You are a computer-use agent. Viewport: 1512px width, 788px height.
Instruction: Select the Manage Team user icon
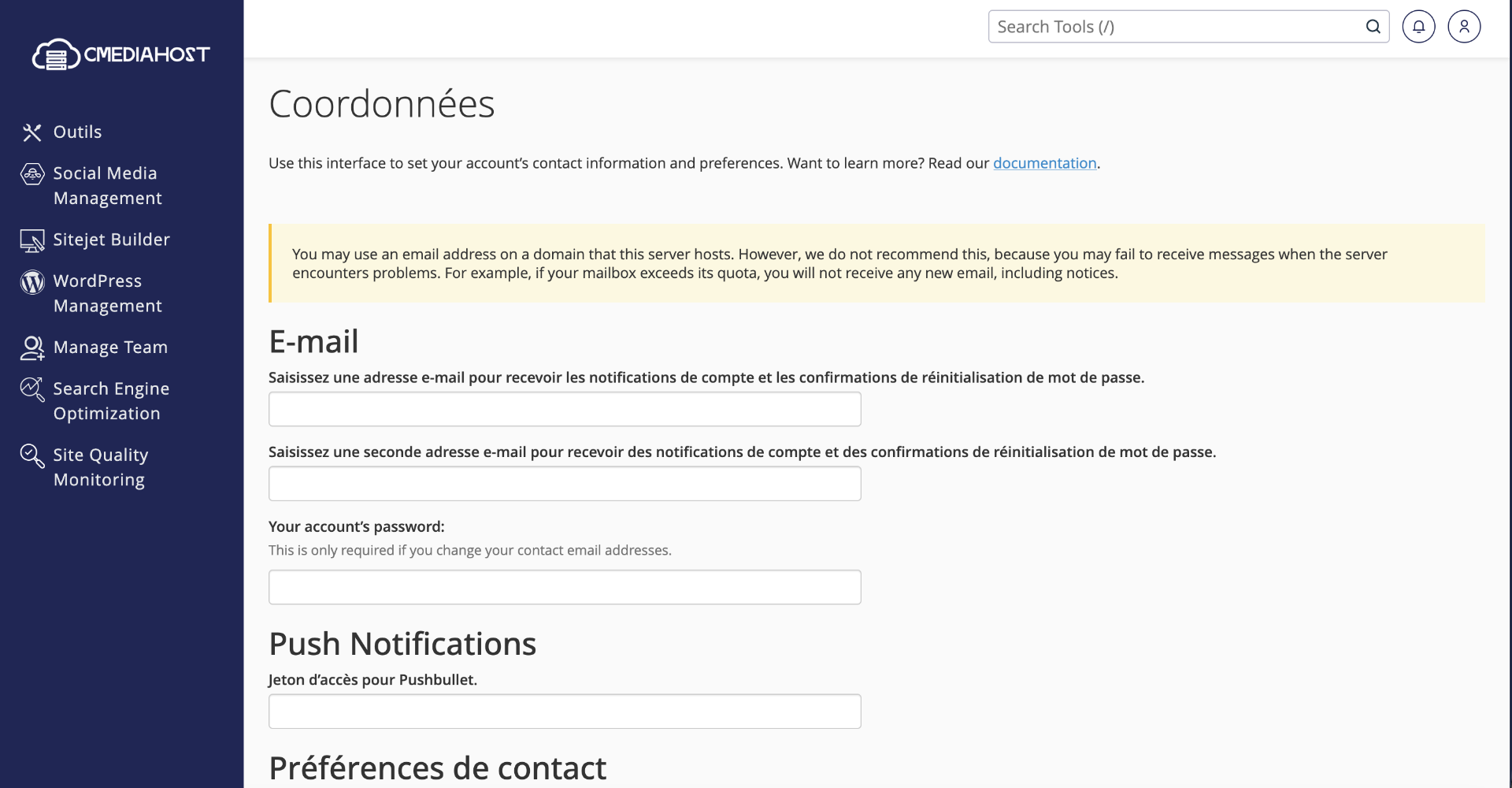32,348
